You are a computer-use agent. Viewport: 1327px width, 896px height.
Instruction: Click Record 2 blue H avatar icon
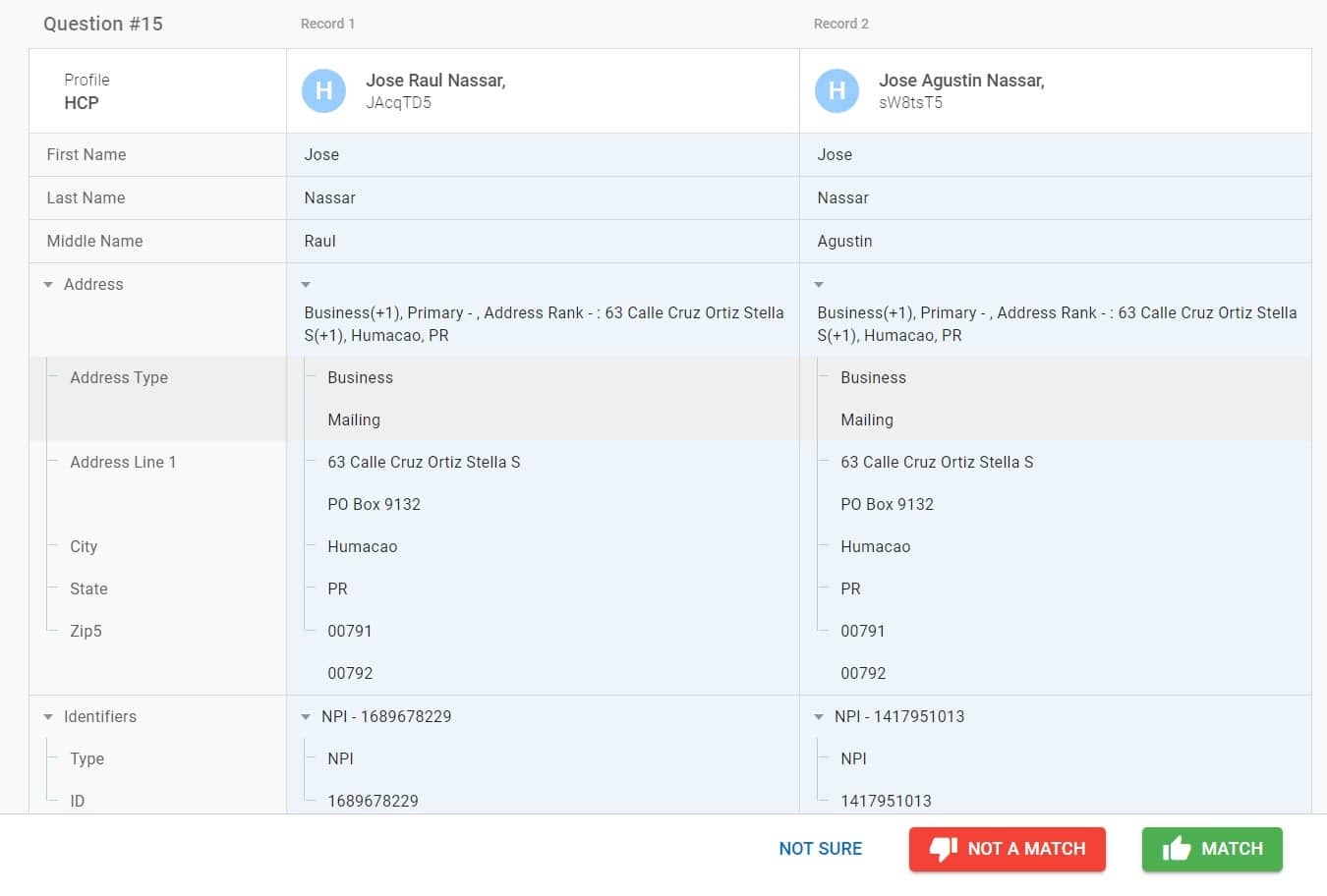[837, 91]
